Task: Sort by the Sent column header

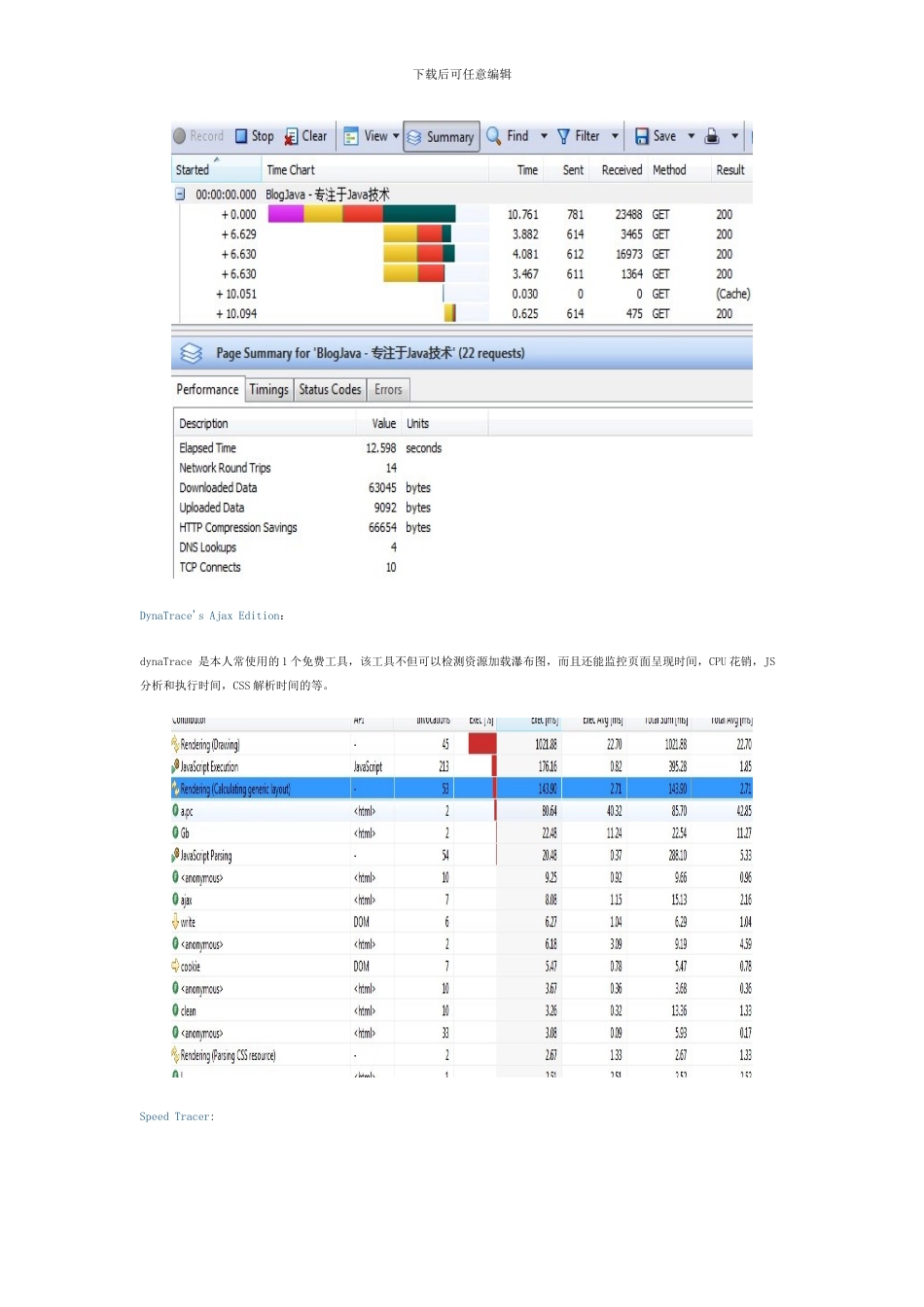Action: pyautogui.click(x=573, y=170)
